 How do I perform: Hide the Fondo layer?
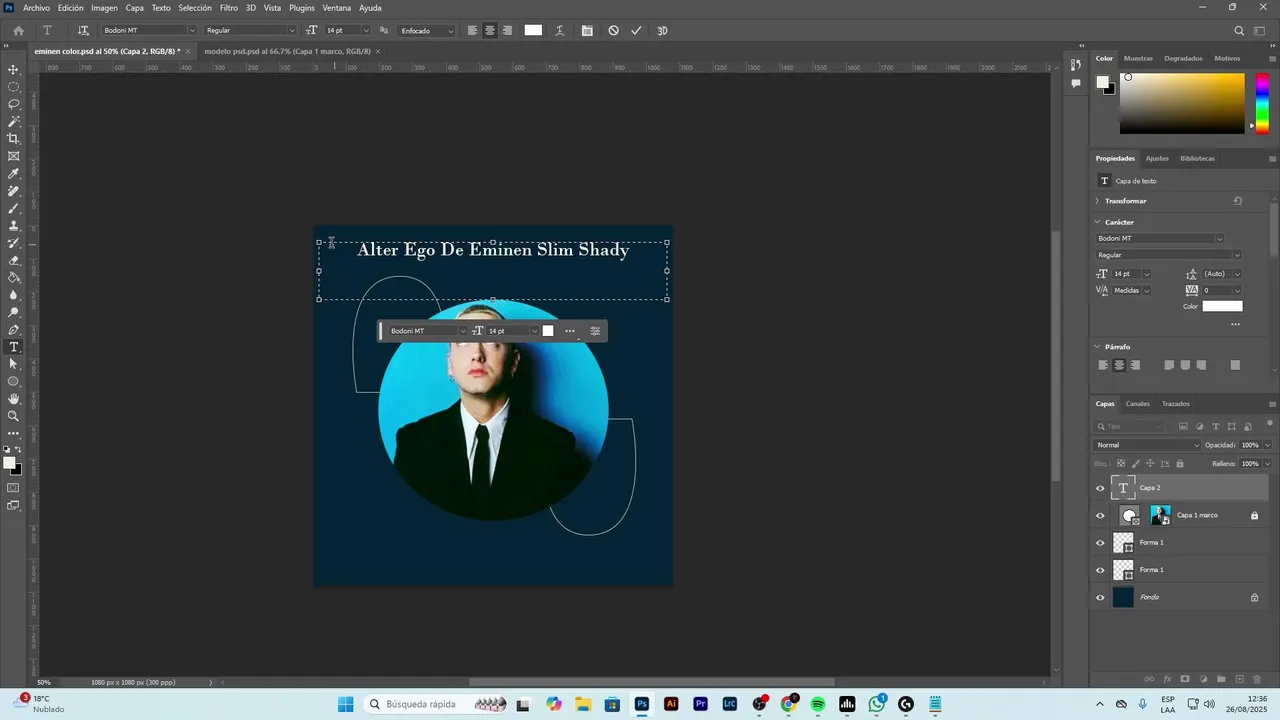[1100, 598]
